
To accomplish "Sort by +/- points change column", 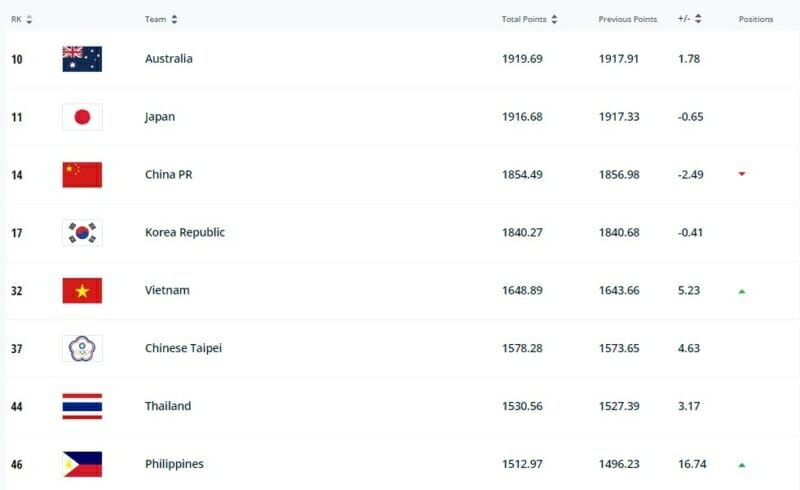I will (689, 19).
